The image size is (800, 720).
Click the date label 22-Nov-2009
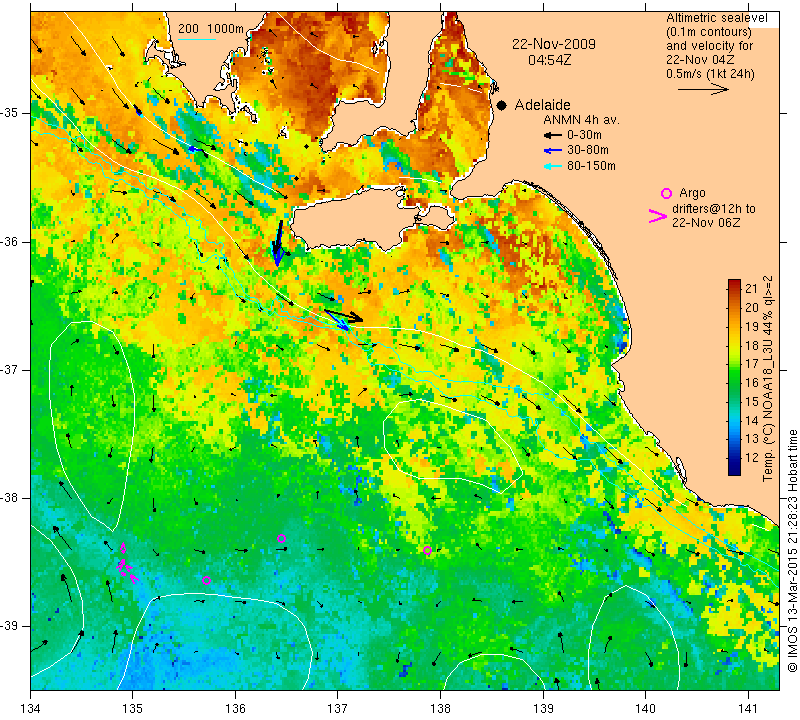coord(554,44)
